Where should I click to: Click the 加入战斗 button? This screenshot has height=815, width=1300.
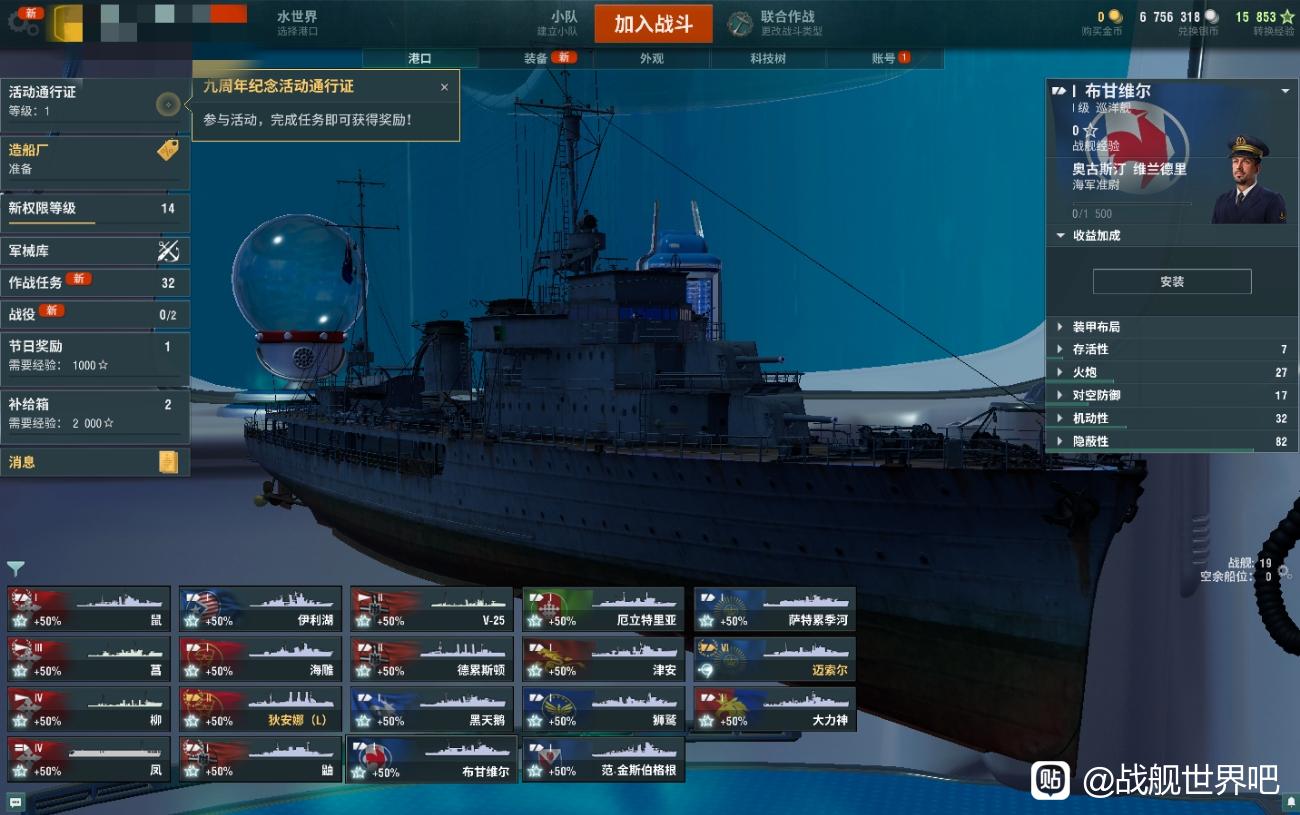tap(653, 24)
